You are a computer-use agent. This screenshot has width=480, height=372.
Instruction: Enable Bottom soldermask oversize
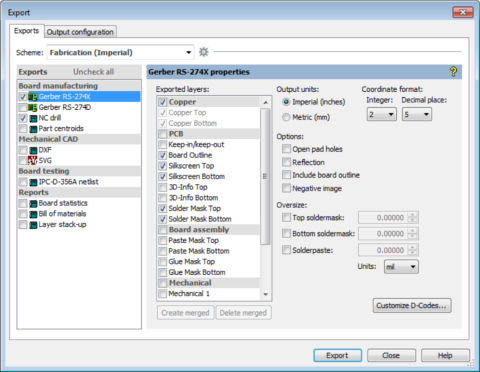pos(286,233)
